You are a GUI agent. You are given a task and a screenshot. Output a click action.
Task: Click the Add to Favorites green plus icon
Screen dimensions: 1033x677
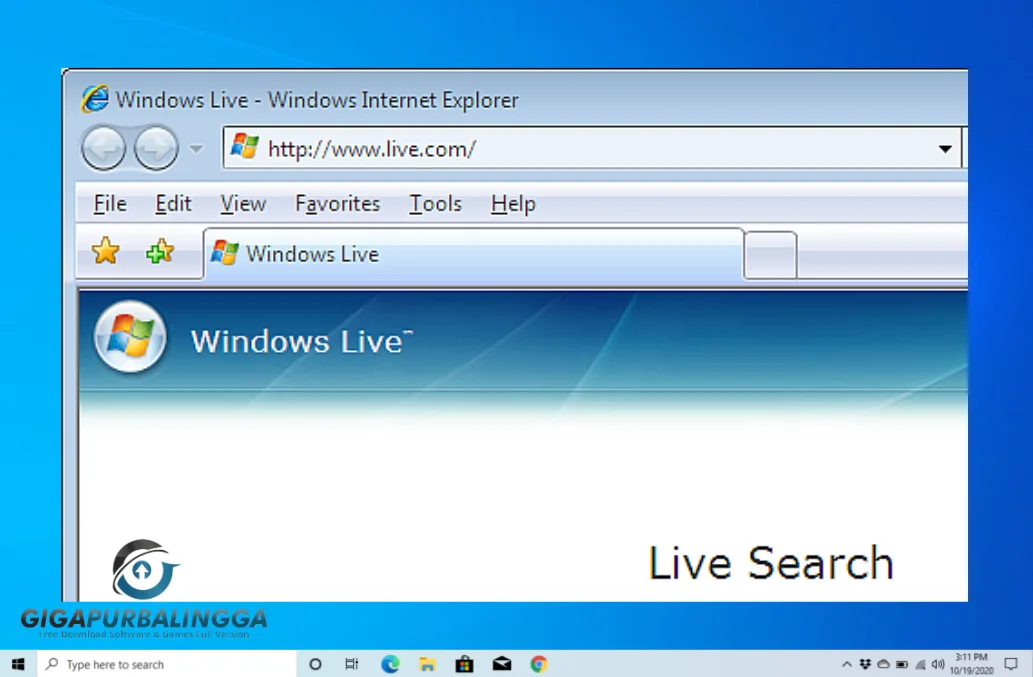click(158, 252)
